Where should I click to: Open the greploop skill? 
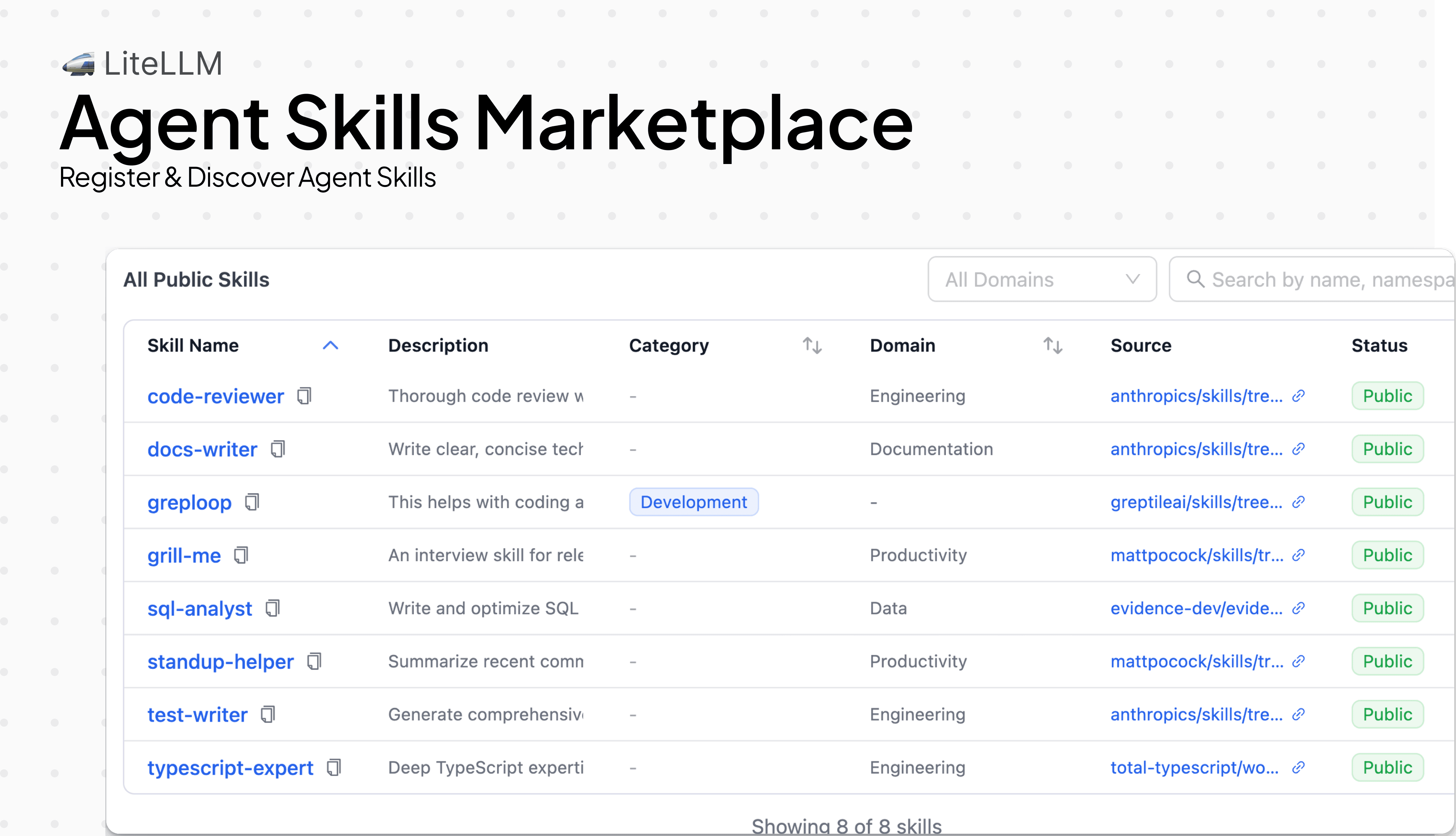coord(189,502)
